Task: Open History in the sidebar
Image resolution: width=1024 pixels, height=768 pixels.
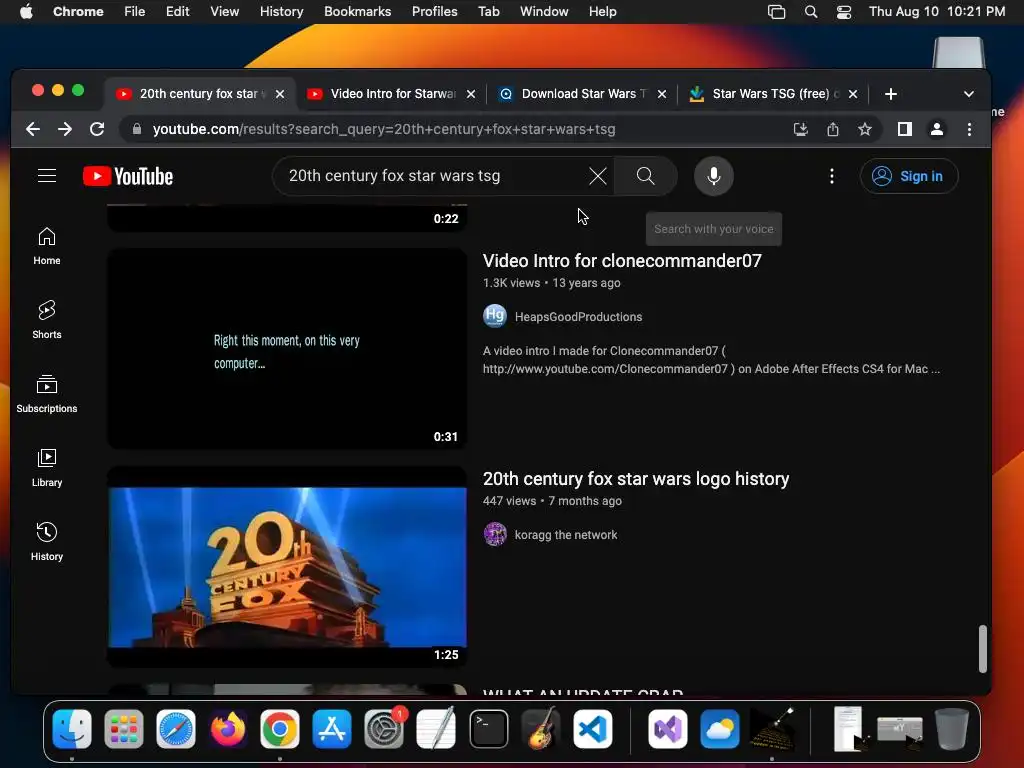Action: [x=47, y=542]
